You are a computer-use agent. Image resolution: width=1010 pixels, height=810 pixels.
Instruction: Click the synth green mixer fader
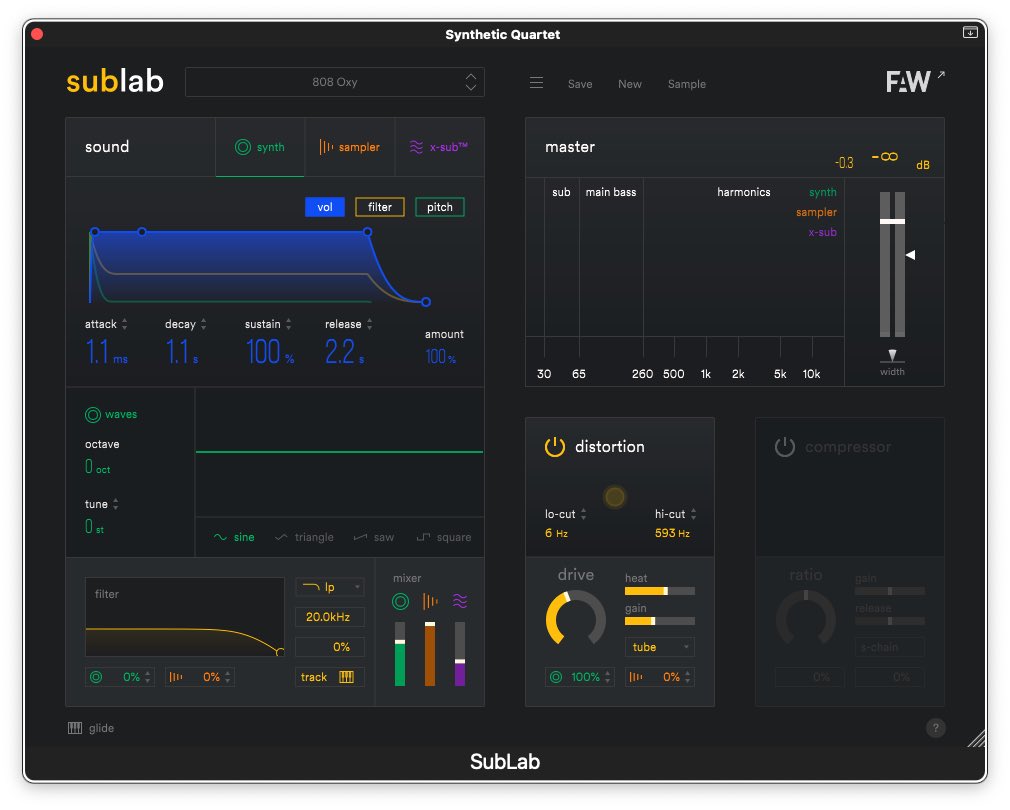click(400, 654)
